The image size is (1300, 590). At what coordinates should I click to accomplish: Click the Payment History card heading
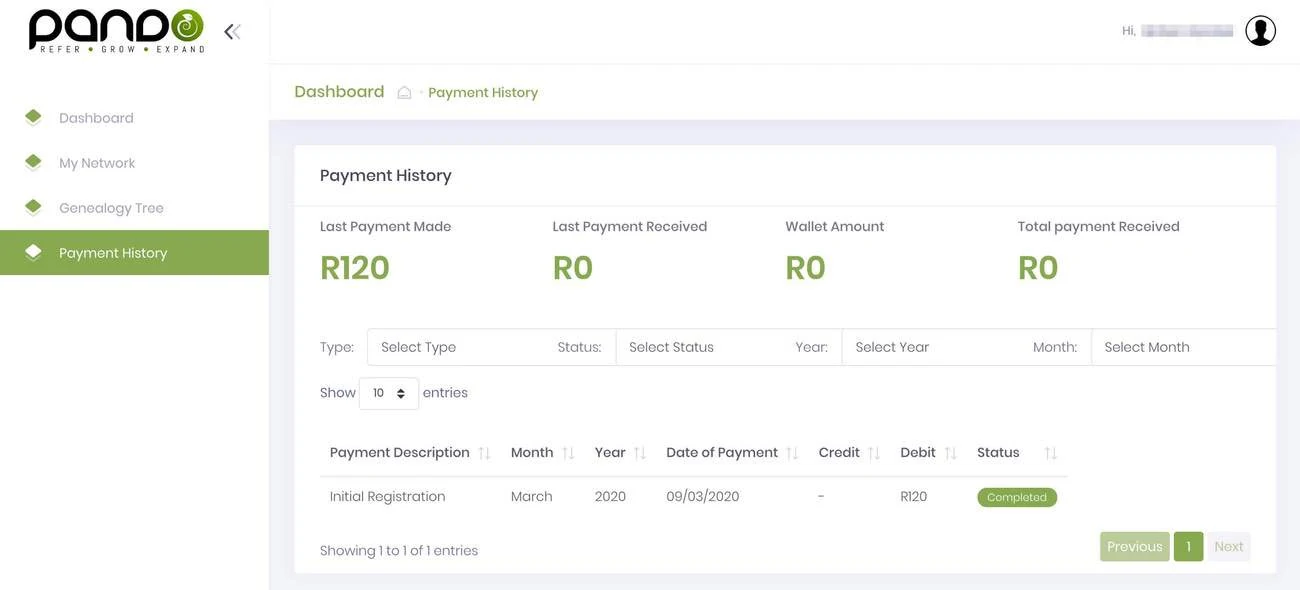click(386, 175)
